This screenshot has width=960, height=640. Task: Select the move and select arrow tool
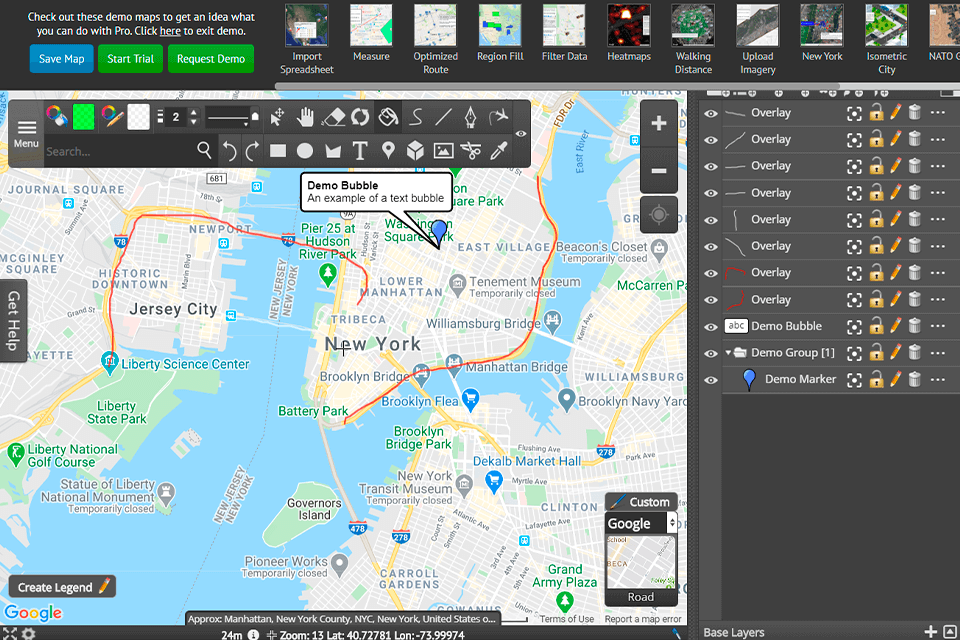tap(277, 116)
